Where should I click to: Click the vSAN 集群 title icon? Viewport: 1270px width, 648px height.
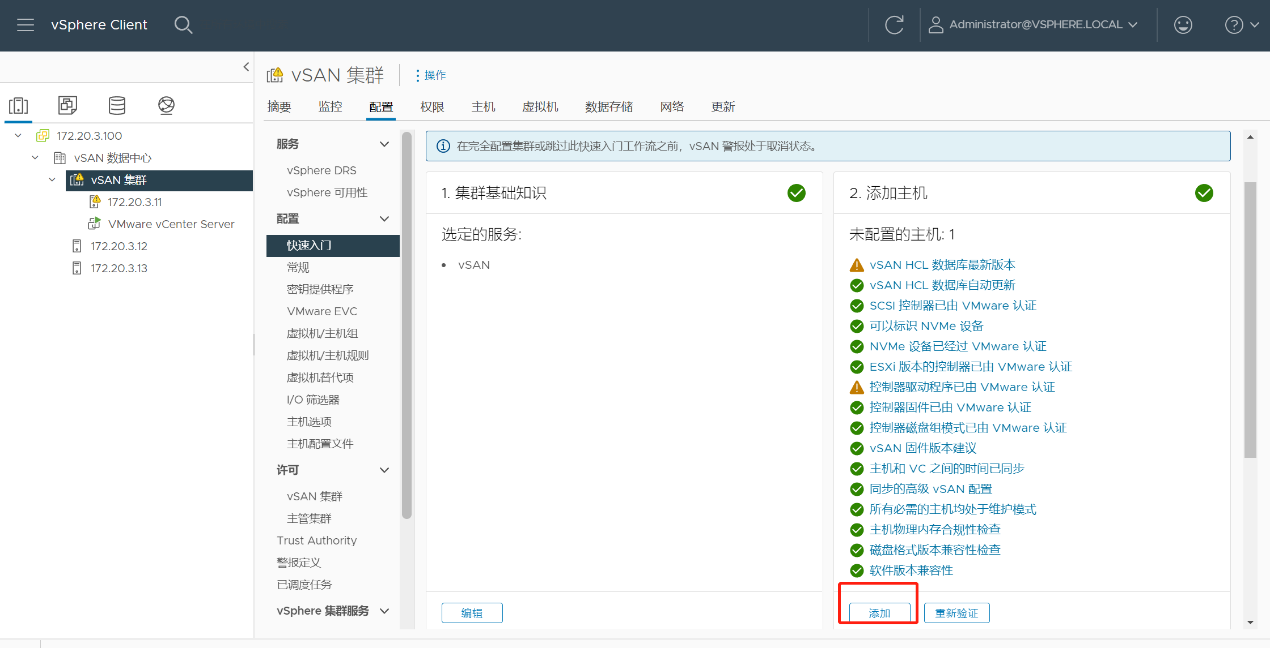(x=275, y=76)
